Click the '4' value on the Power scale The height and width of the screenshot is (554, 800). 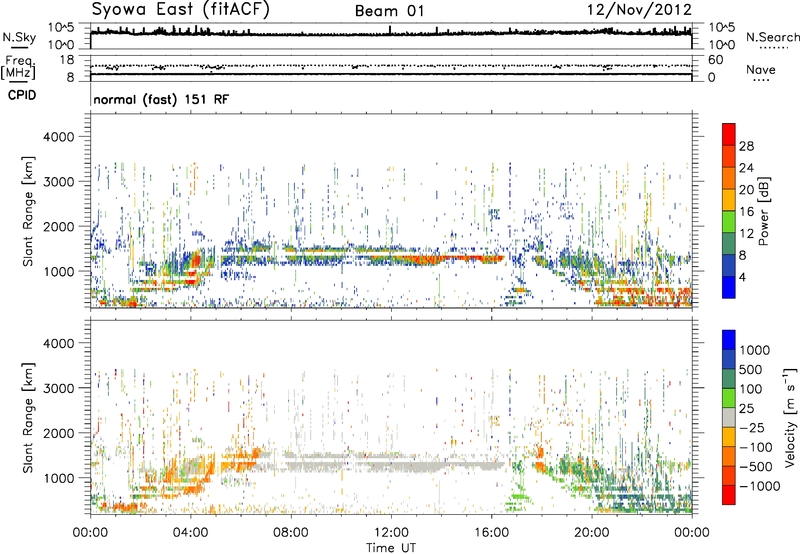742,278
